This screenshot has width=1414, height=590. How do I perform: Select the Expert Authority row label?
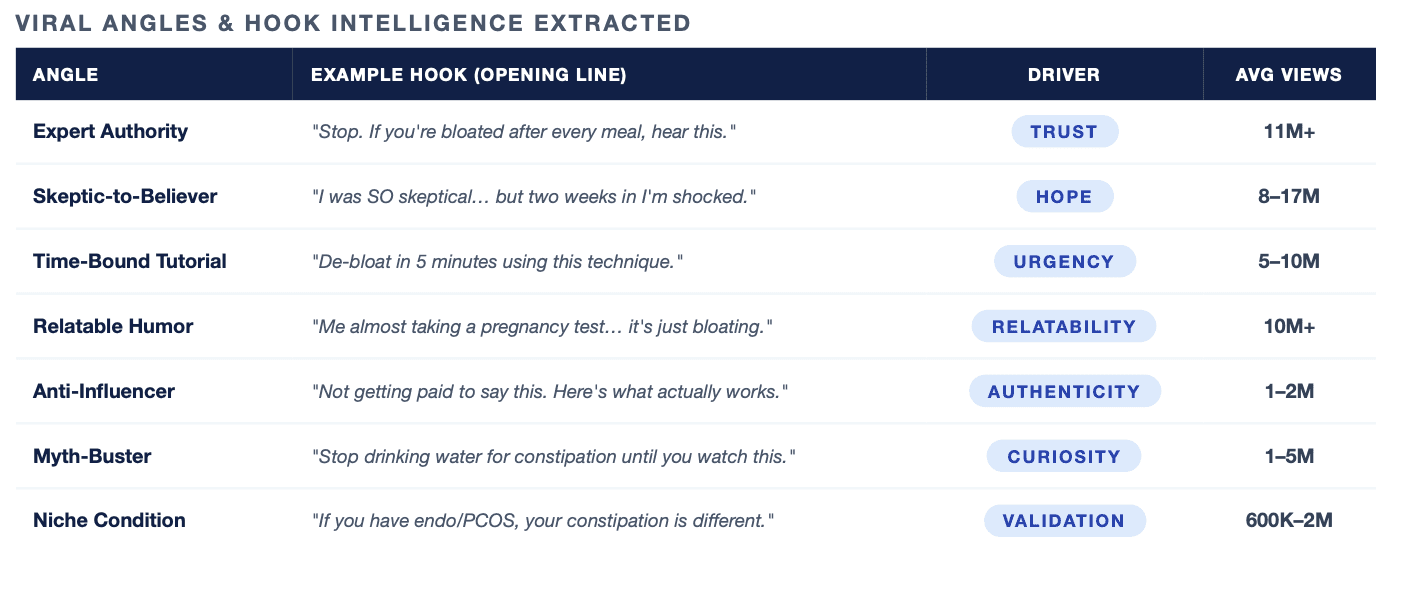(x=110, y=131)
